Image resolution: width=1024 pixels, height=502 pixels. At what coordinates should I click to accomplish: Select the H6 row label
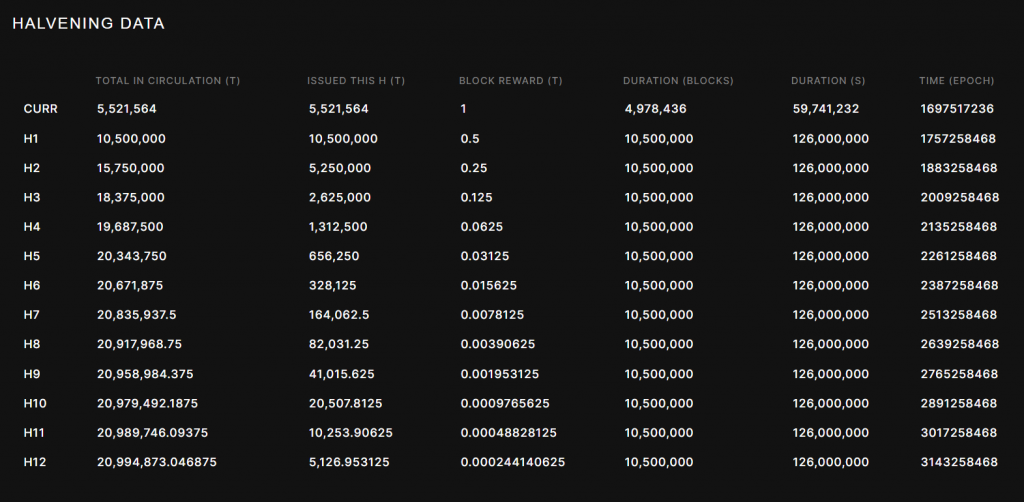(32, 286)
